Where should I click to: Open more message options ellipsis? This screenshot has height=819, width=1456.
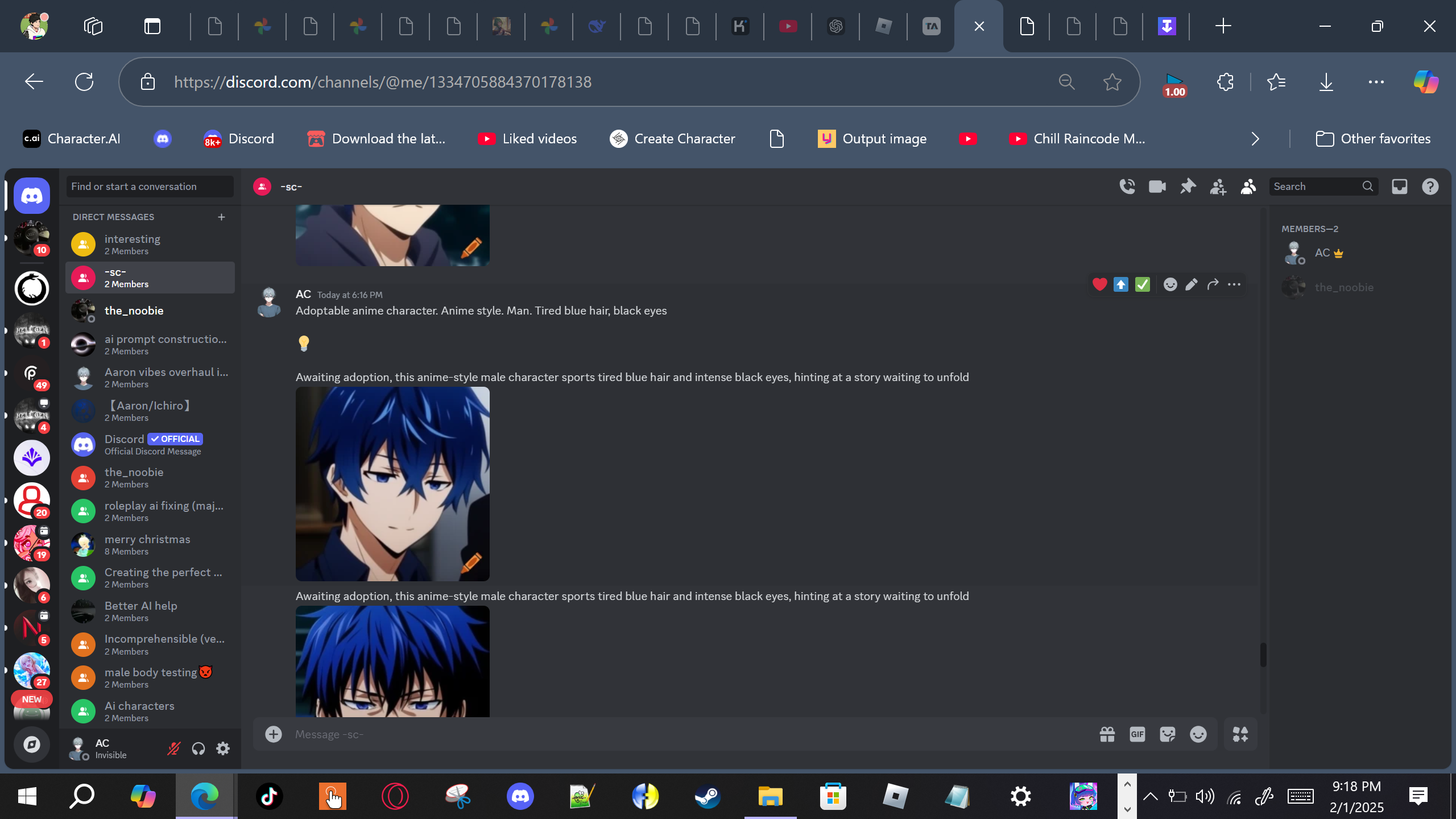tap(1234, 284)
